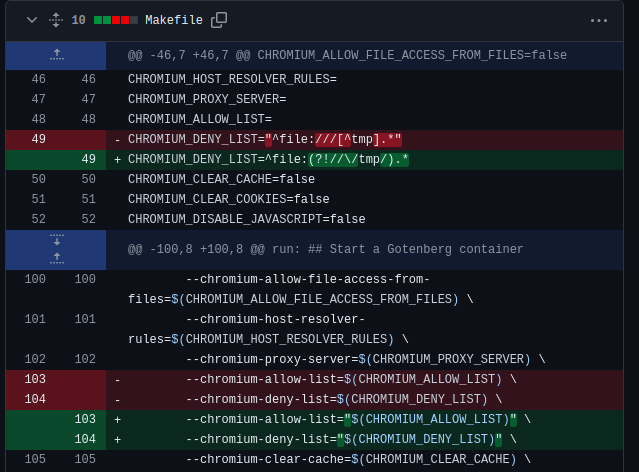Viewport: 639px width, 472px height.
Task: Collapse the Makefile diff with the chevron
Action: tap(32, 20)
